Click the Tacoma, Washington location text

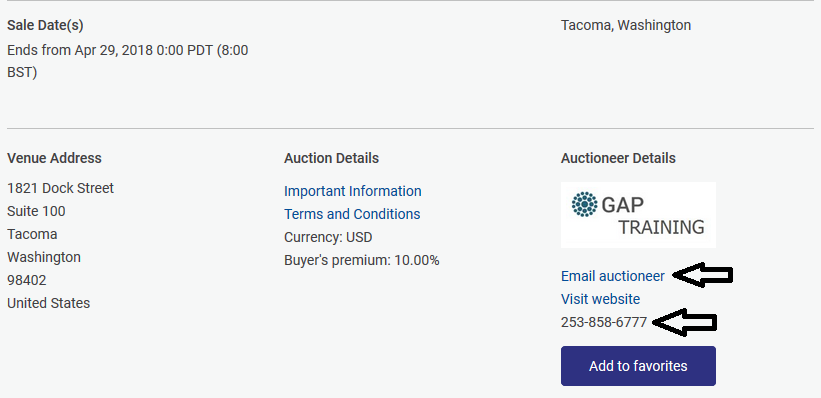[x=626, y=25]
